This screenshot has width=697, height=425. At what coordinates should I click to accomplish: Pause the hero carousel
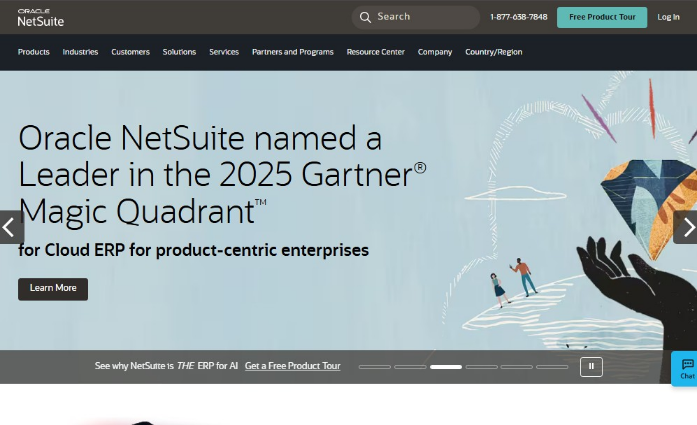tap(591, 367)
